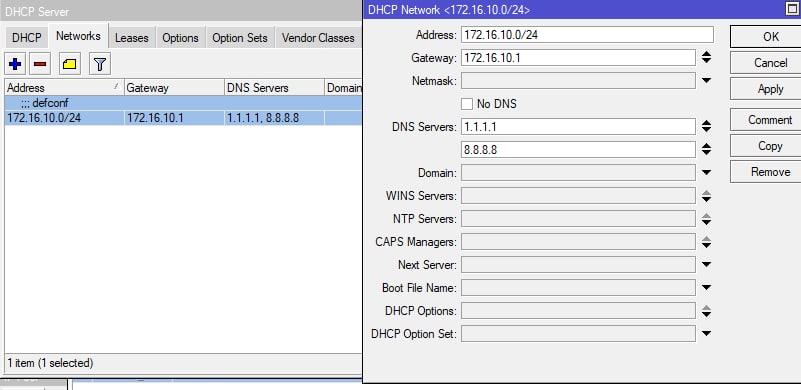This screenshot has height=390, width=801.
Task: Click the CAPS Managers field
Action: pos(578,242)
